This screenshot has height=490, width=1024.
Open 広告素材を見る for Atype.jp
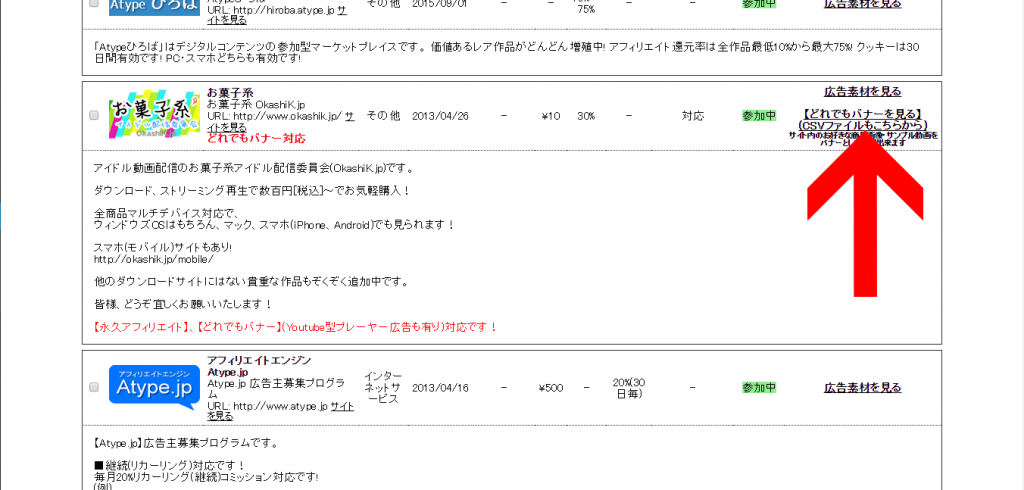pos(862,387)
